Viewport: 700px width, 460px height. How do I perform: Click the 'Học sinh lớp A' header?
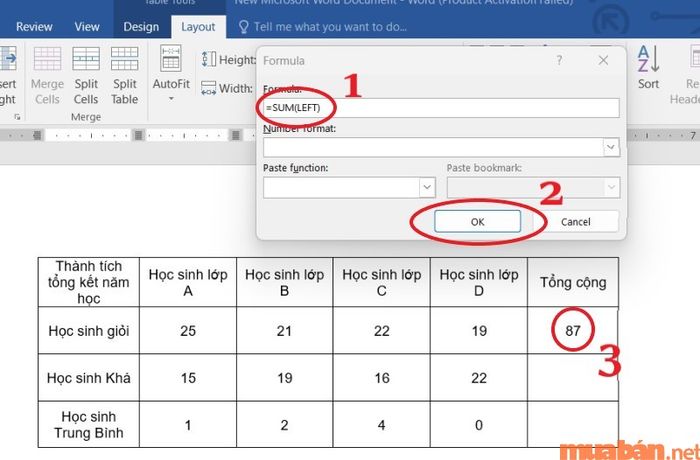188,283
